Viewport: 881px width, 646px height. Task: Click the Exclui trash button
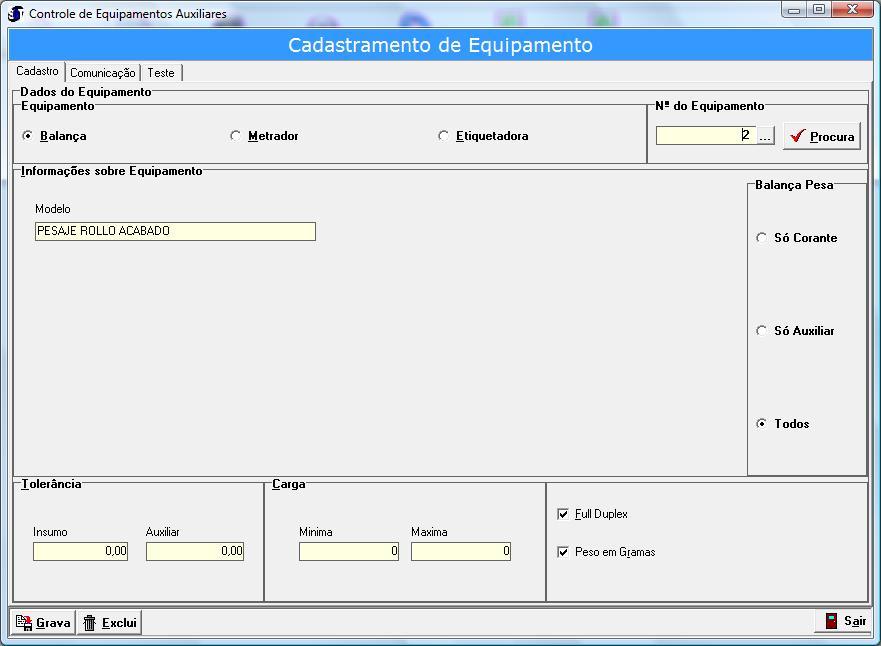coord(109,622)
